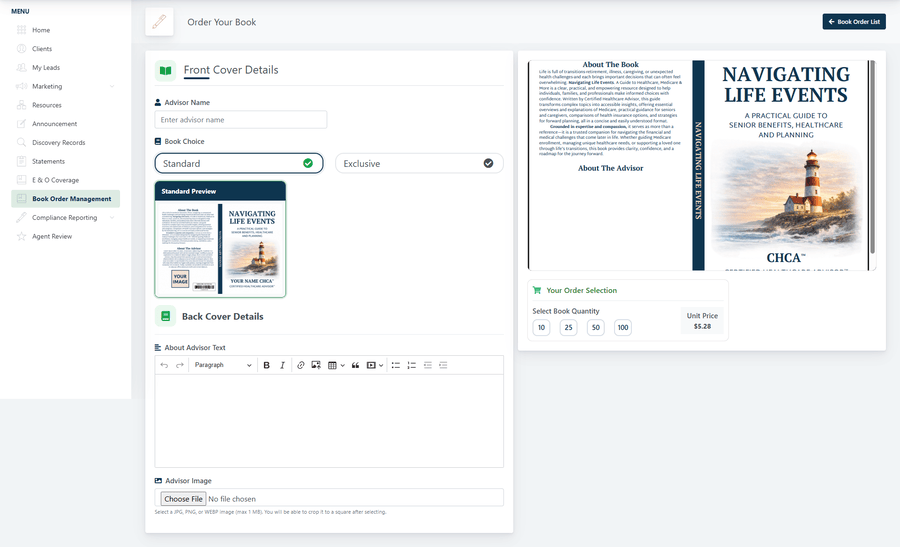Click the insert image toolbar icon
Image resolution: width=900 pixels, height=547 pixels.
(316, 365)
